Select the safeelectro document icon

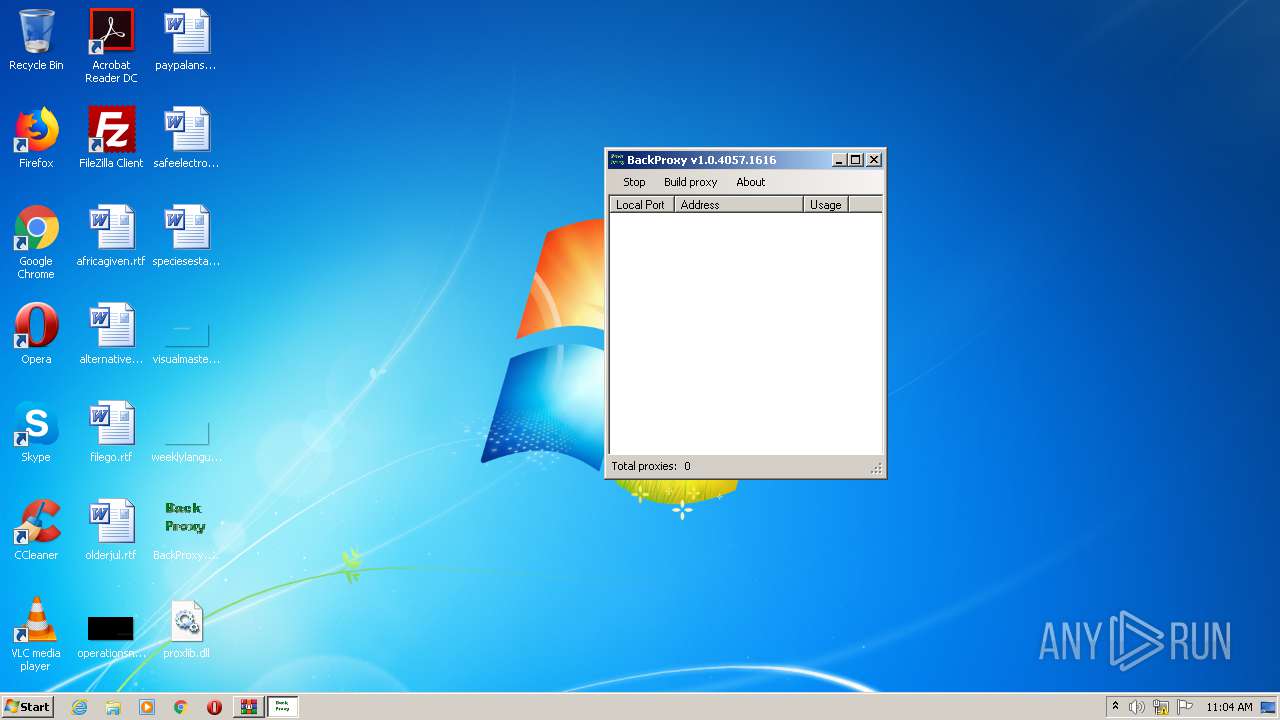point(186,139)
